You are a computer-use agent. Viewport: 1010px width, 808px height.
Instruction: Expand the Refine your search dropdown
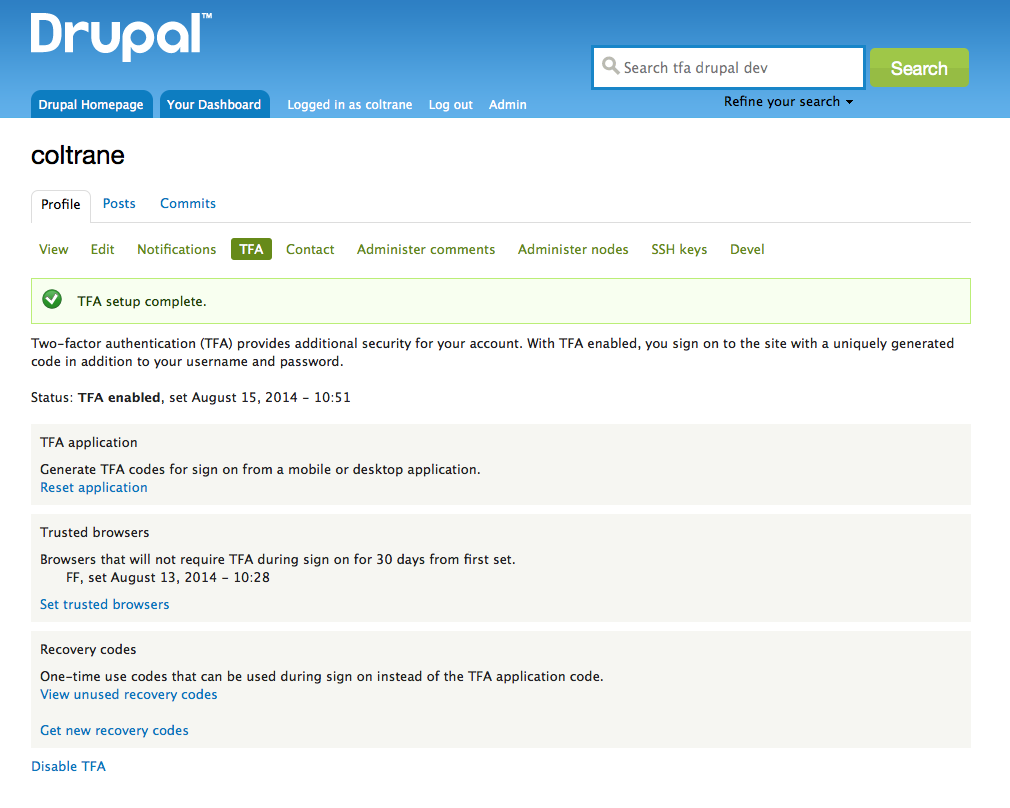click(788, 102)
